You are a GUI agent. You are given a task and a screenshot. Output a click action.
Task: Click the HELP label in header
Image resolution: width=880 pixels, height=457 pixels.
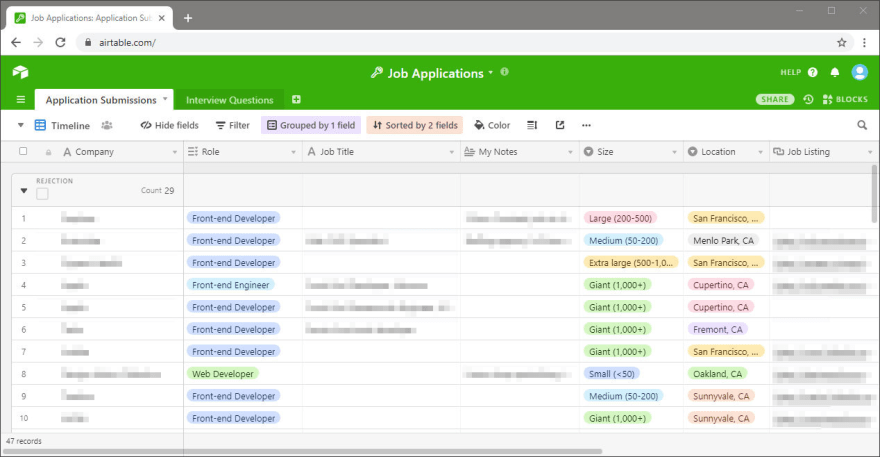pos(790,72)
